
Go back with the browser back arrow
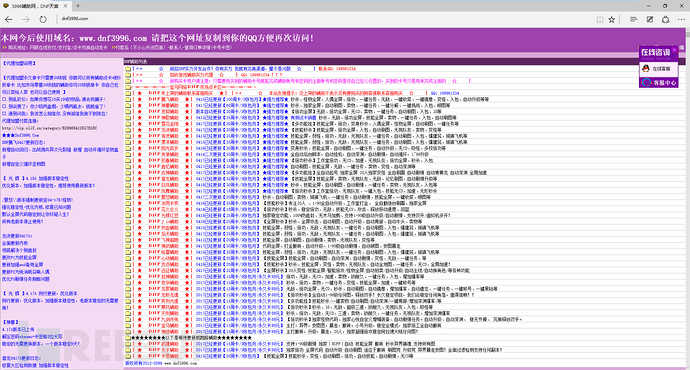click(x=8, y=19)
